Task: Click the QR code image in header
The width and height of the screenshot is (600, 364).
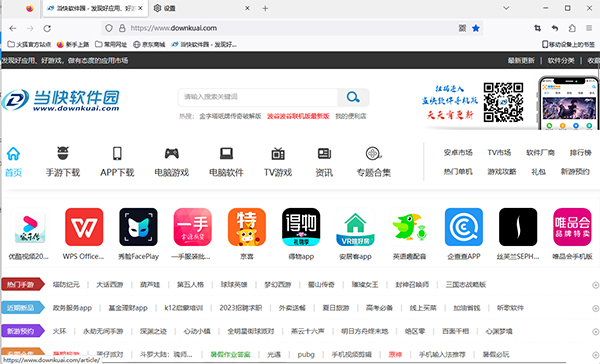Action: tap(503, 103)
